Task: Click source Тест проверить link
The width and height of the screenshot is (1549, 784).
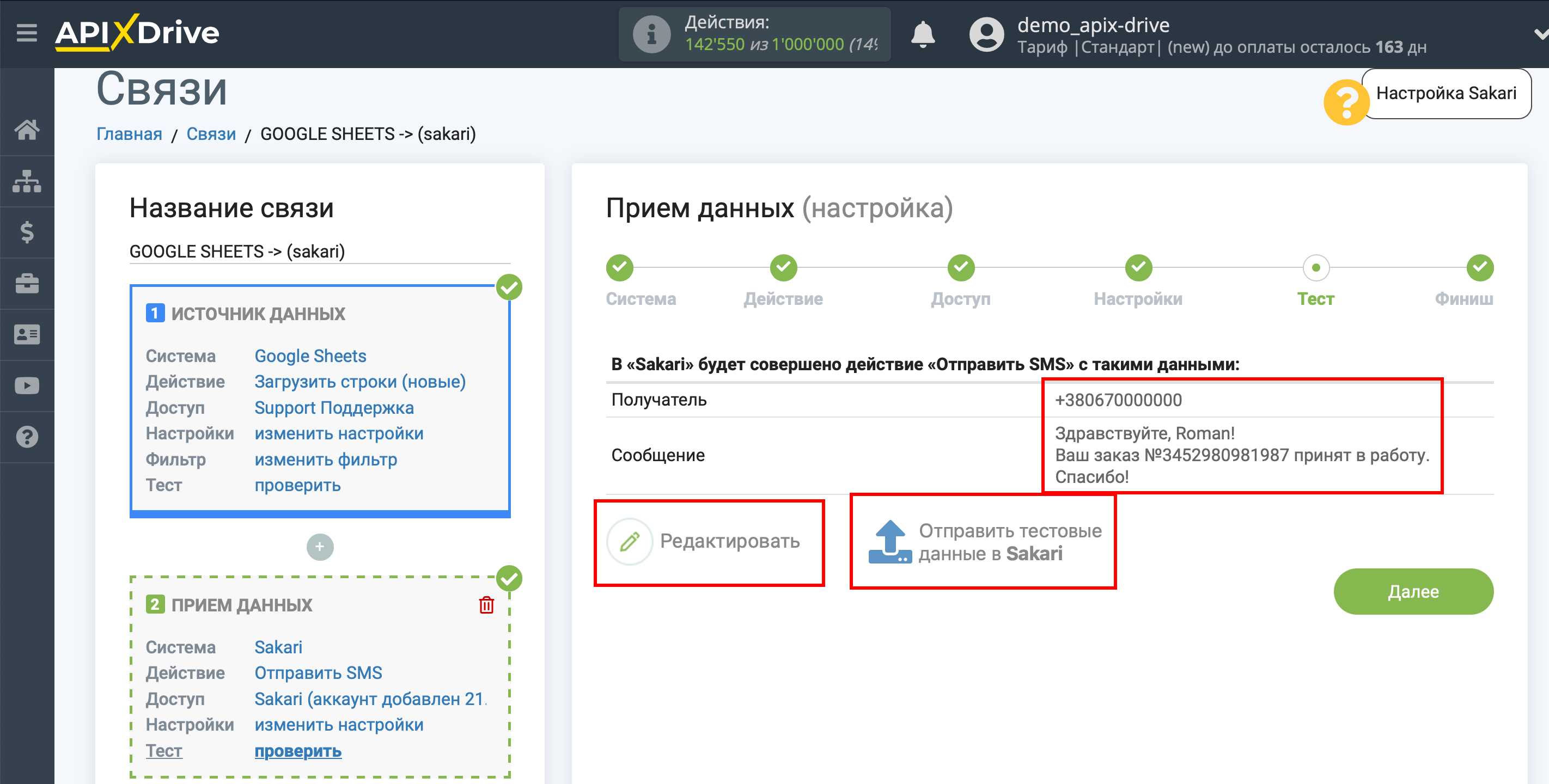Action: point(297,485)
